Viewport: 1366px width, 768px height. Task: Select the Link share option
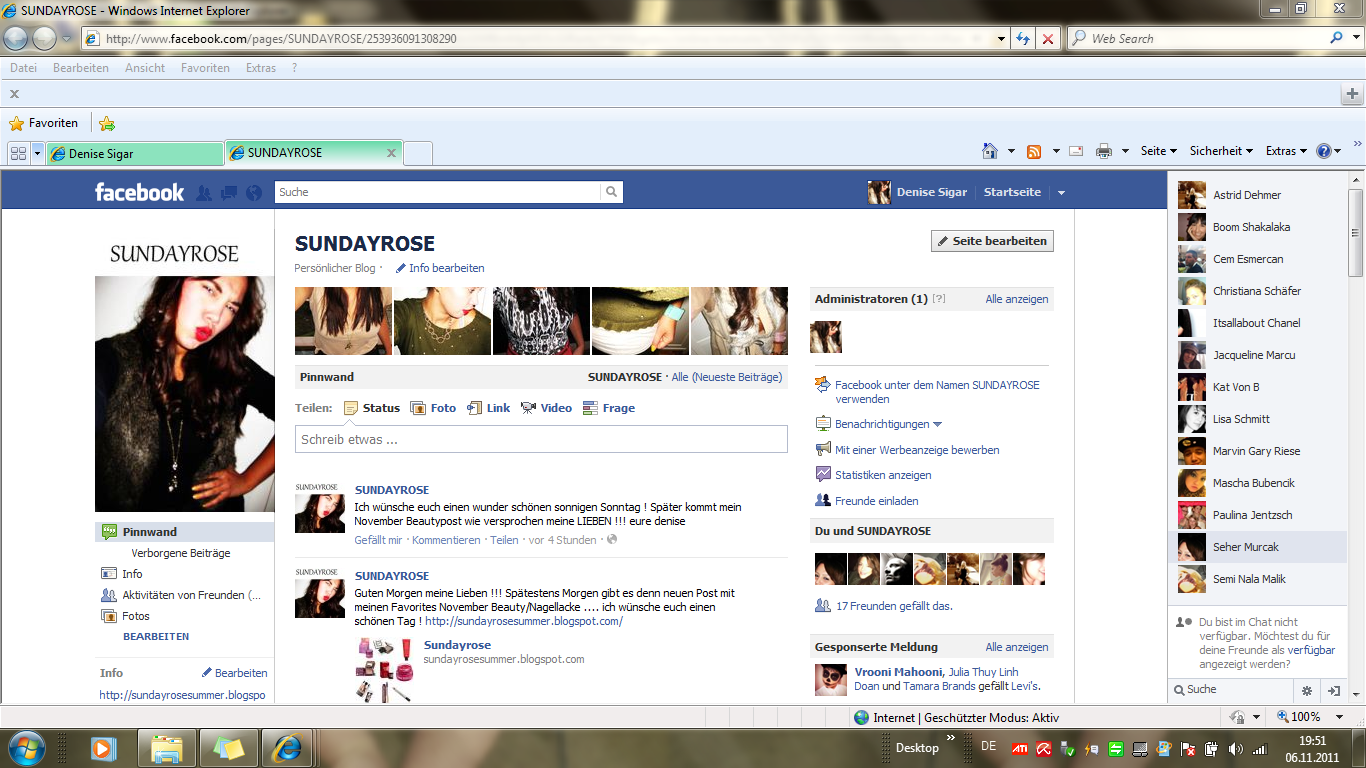[x=489, y=408]
